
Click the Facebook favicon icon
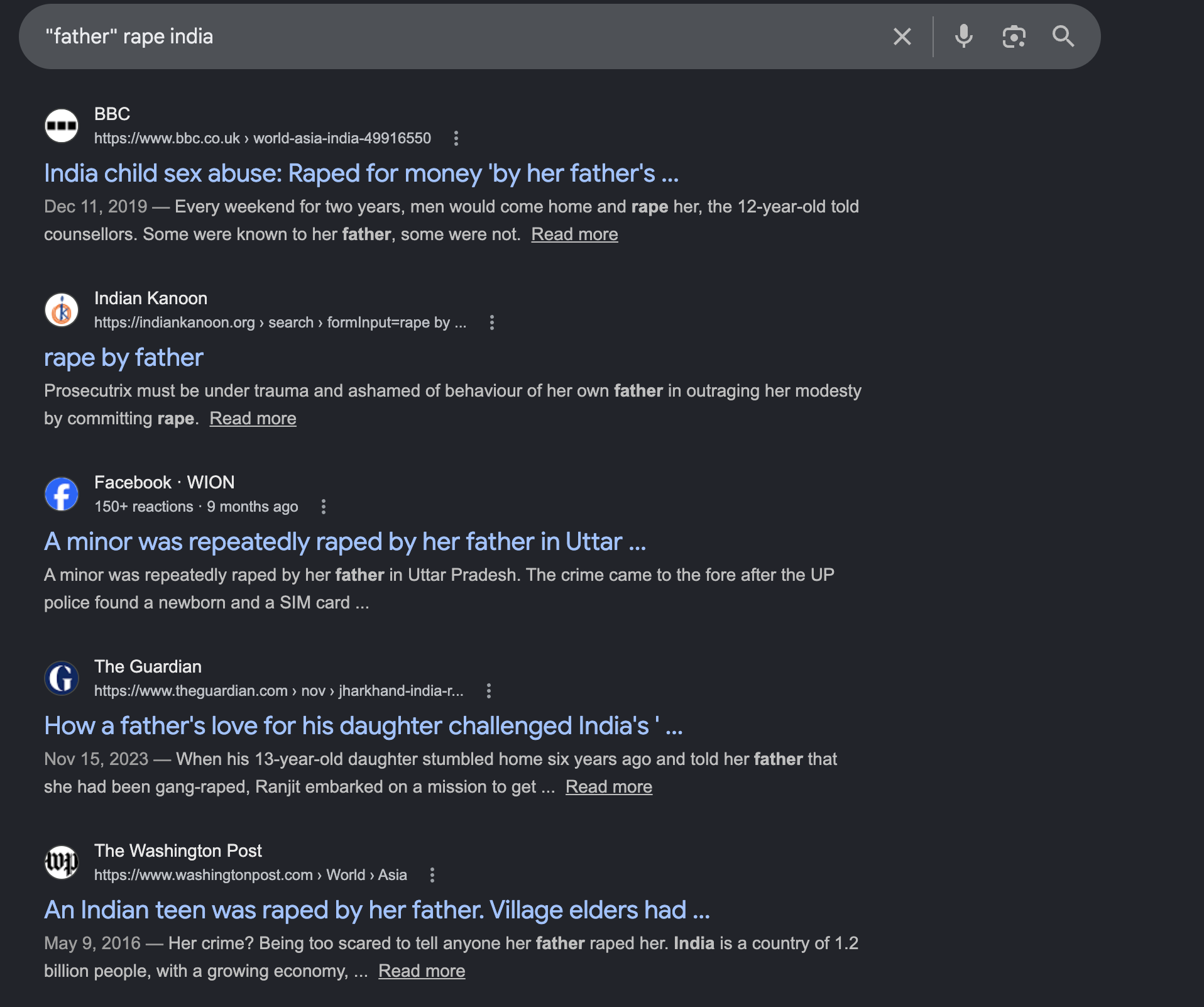[62, 494]
